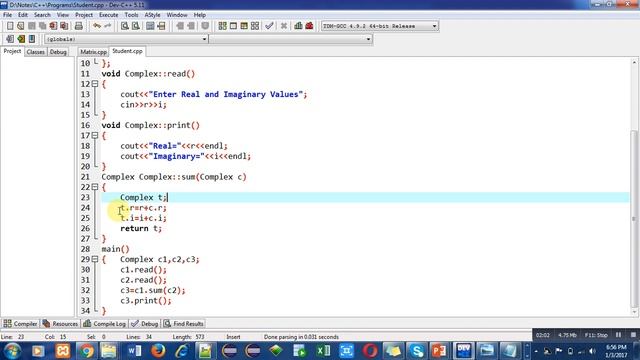Open the Window menu
Screen dimensions: 640x360
point(177,15)
